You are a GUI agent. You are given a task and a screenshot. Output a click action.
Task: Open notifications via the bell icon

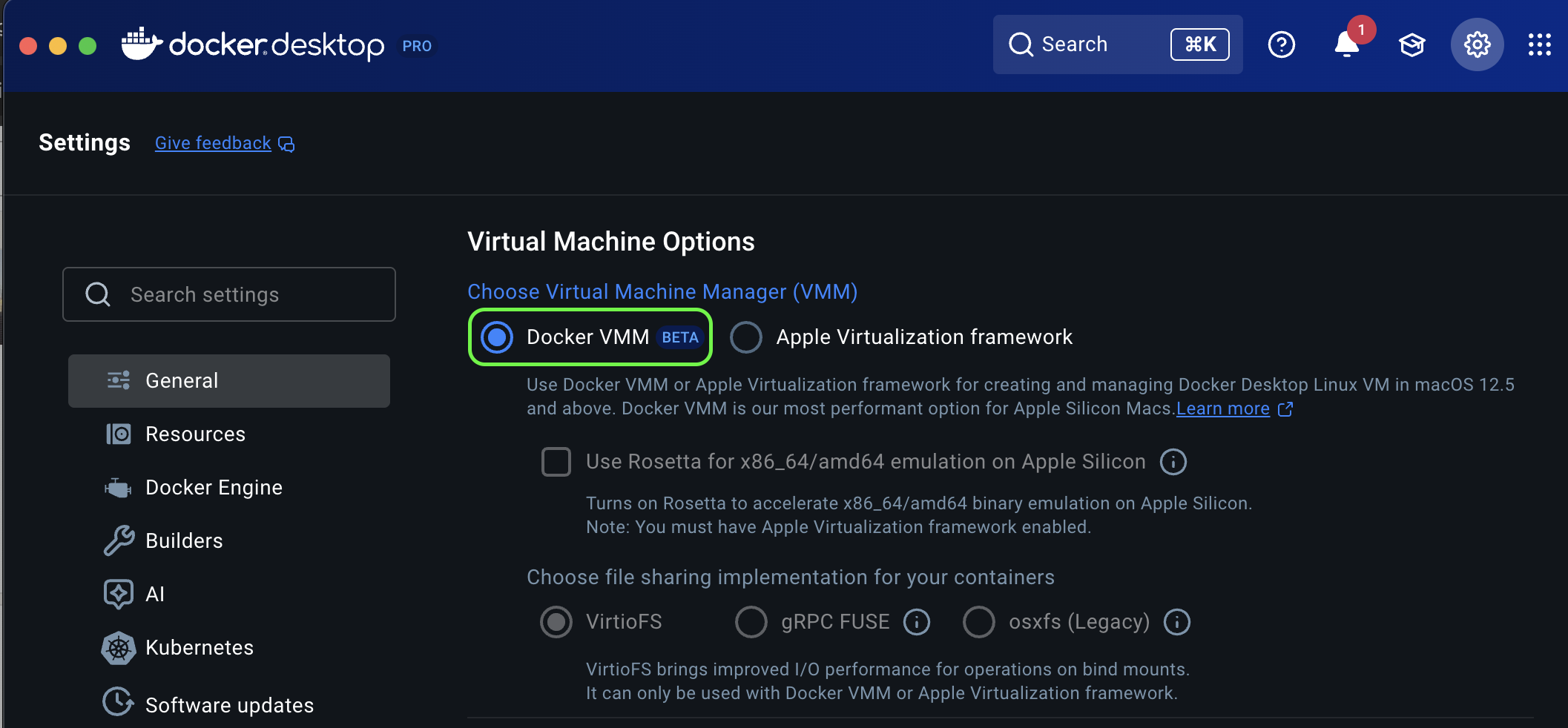click(1346, 46)
